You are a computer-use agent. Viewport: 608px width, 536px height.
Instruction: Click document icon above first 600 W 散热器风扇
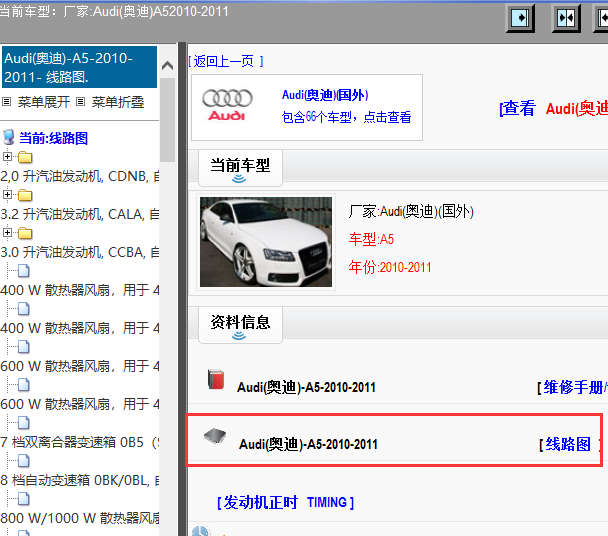click(24, 347)
